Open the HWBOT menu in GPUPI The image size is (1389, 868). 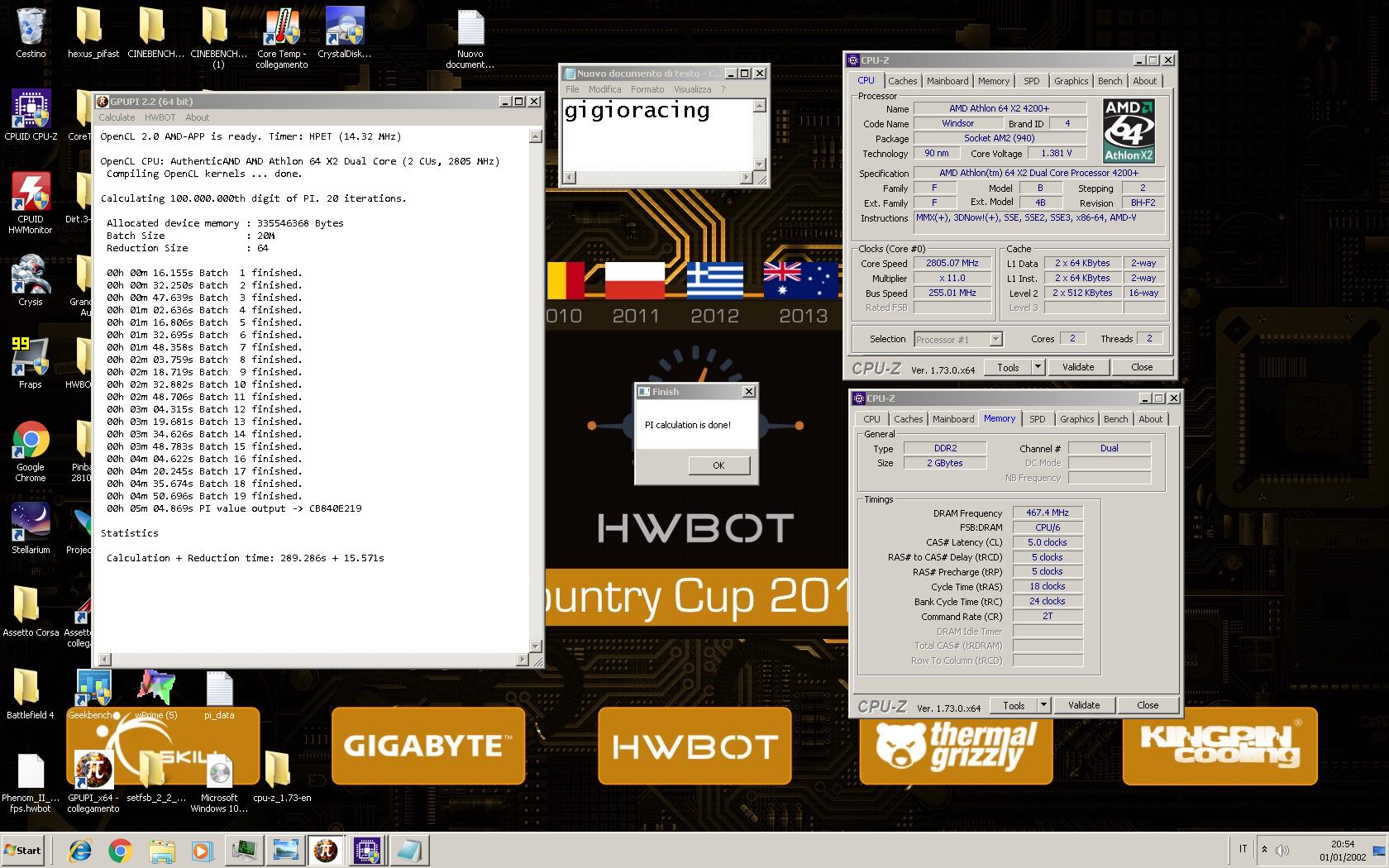(x=160, y=117)
